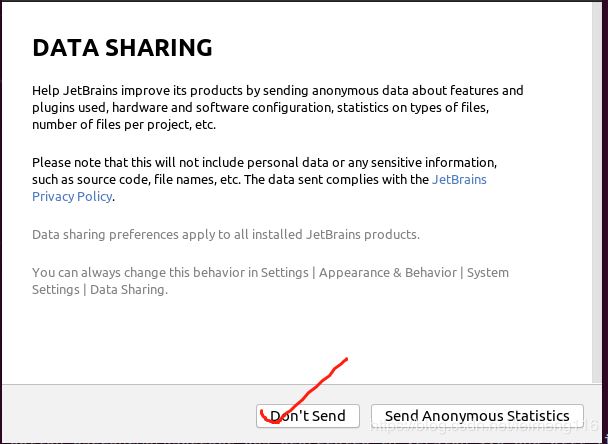Click the Don't Send button
This screenshot has height=444, width=608.
[308, 416]
